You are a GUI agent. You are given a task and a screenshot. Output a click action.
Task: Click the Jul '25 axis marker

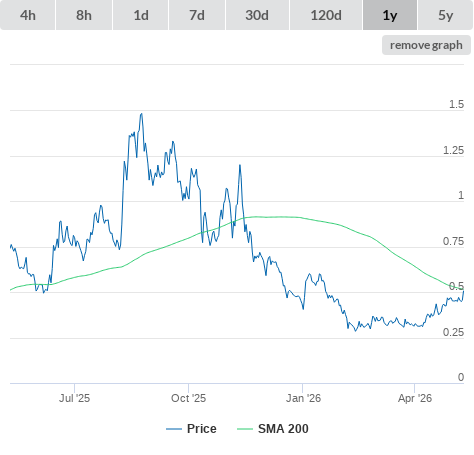74,398
